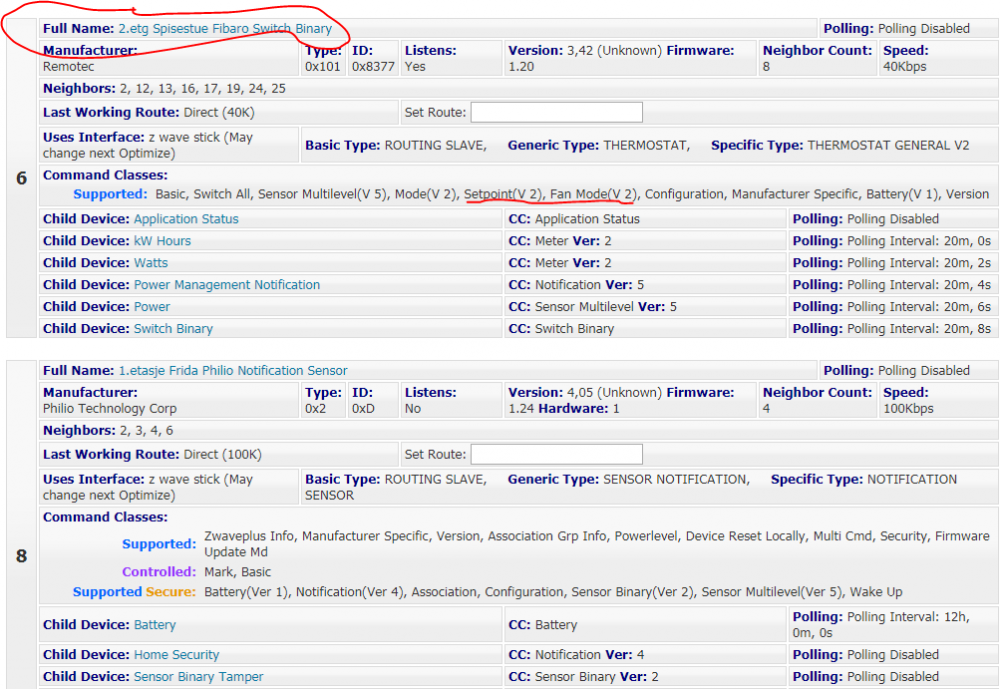Image resolution: width=1000 pixels, height=689 pixels.
Task: Click the Polling Disabled text in the Home Security row
Action: pos(893,655)
